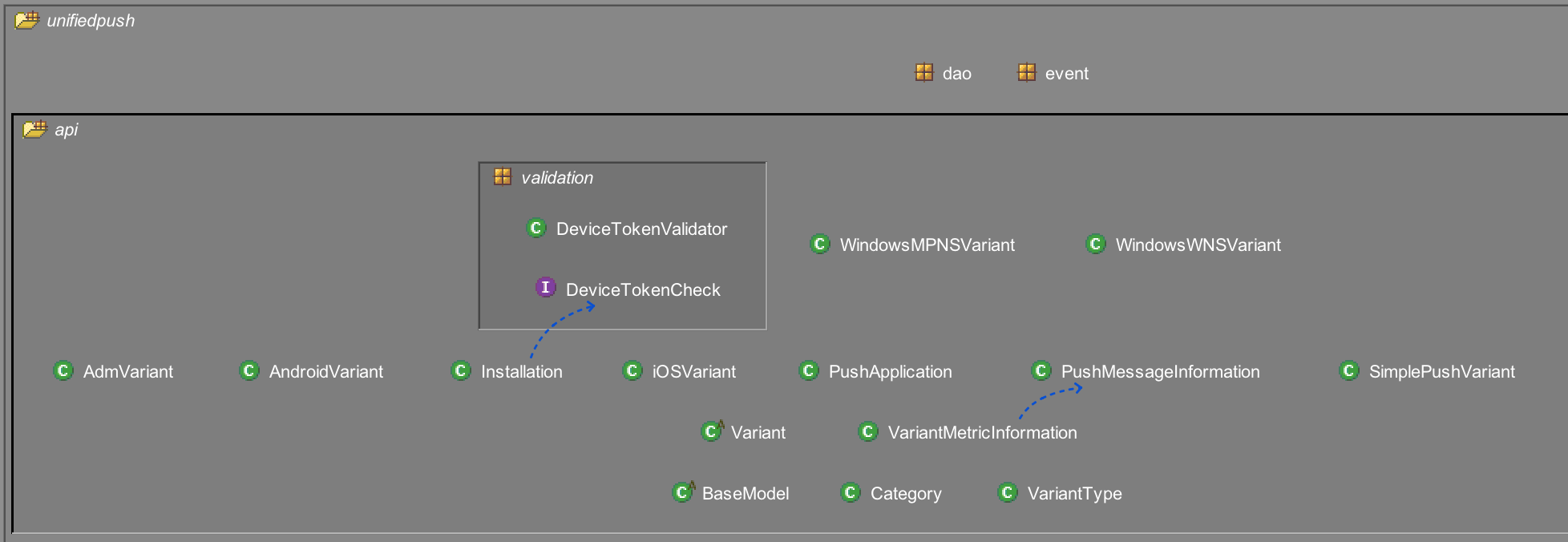This screenshot has width=1568, height=542.
Task: Click the unifiedpush open-folder package icon
Action: 26,20
